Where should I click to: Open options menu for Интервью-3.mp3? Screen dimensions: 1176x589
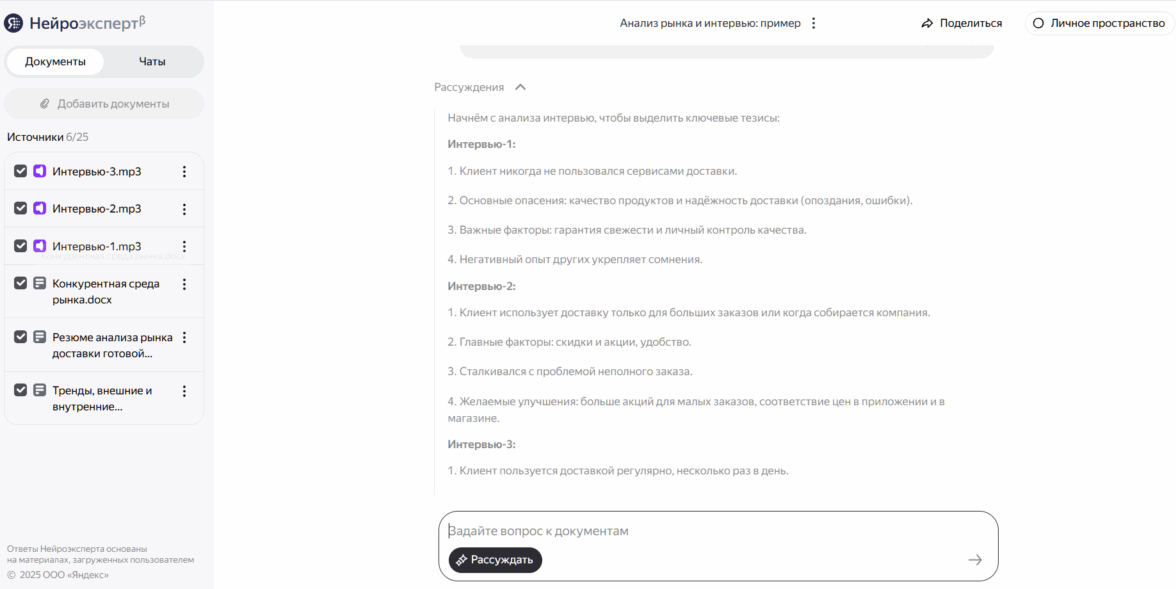(x=184, y=172)
